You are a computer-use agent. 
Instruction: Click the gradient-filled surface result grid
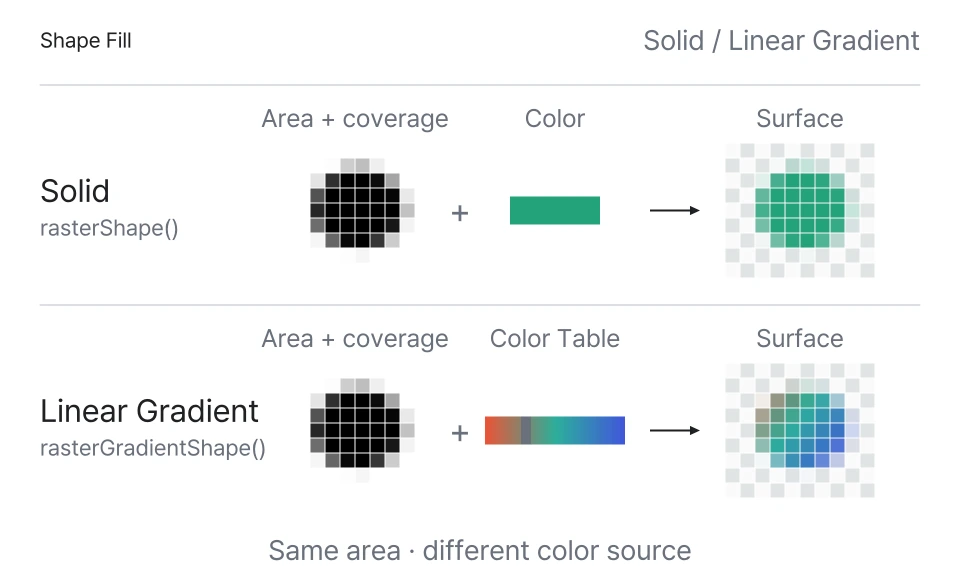(800, 431)
